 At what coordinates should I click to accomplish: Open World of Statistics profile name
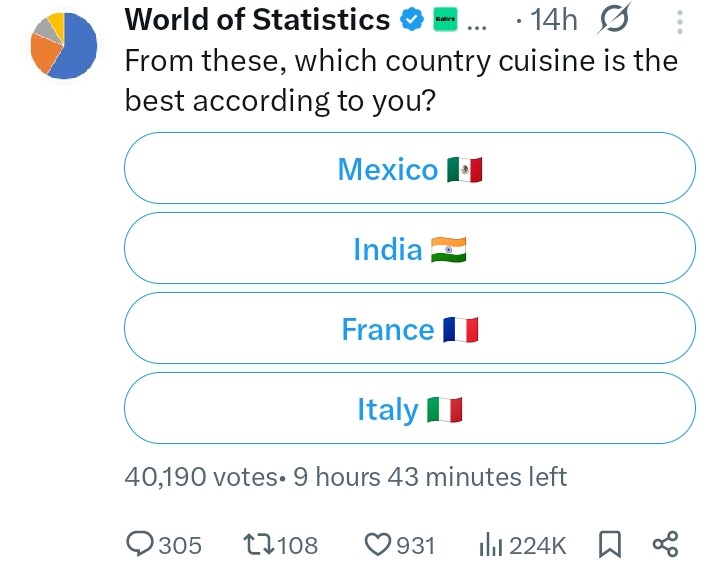[x=258, y=20]
